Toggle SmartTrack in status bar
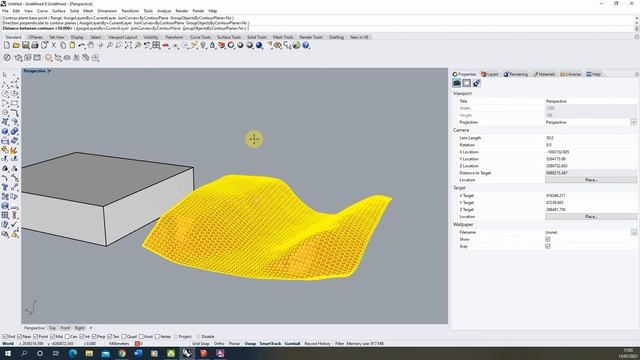Image resolution: width=640 pixels, height=360 pixels. click(x=270, y=344)
